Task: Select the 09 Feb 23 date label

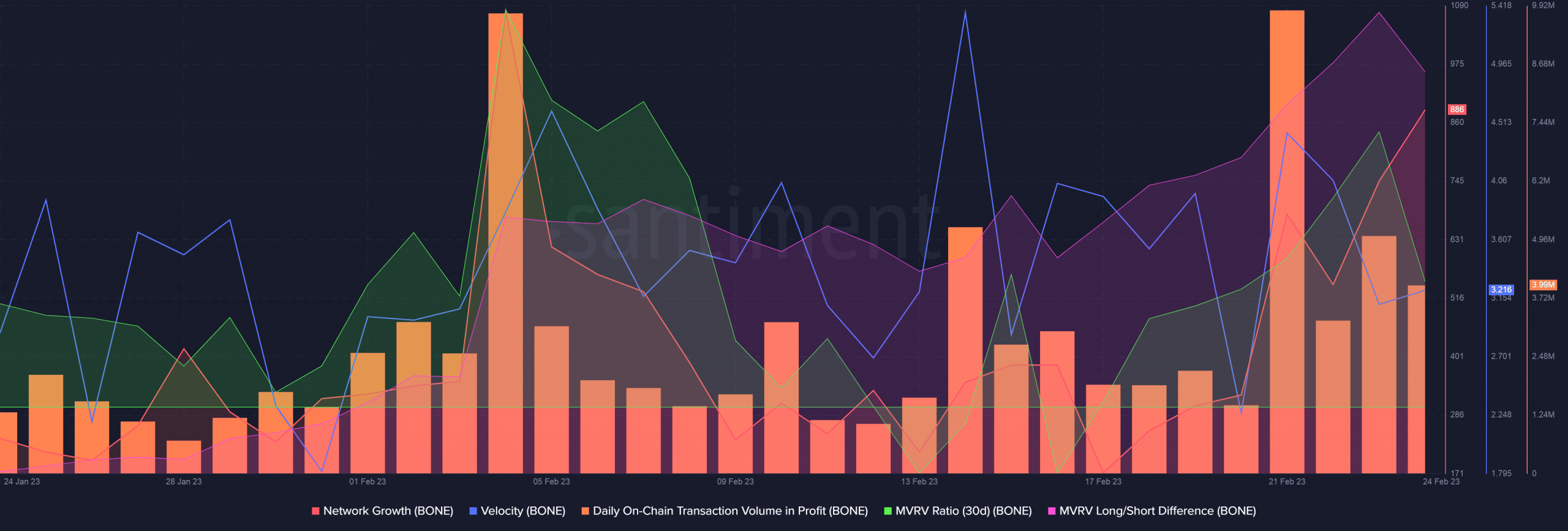Action: [x=735, y=481]
